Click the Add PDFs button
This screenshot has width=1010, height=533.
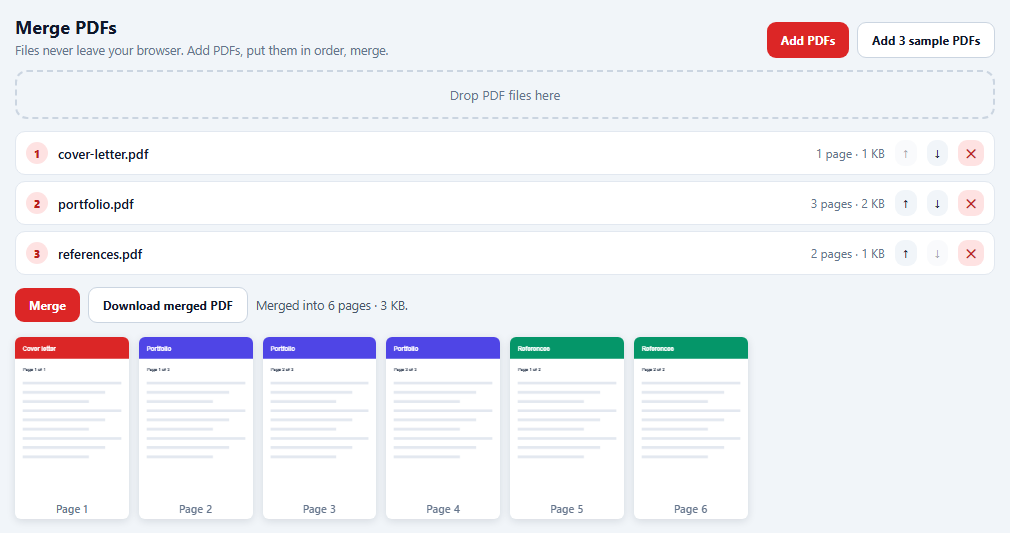click(x=808, y=41)
